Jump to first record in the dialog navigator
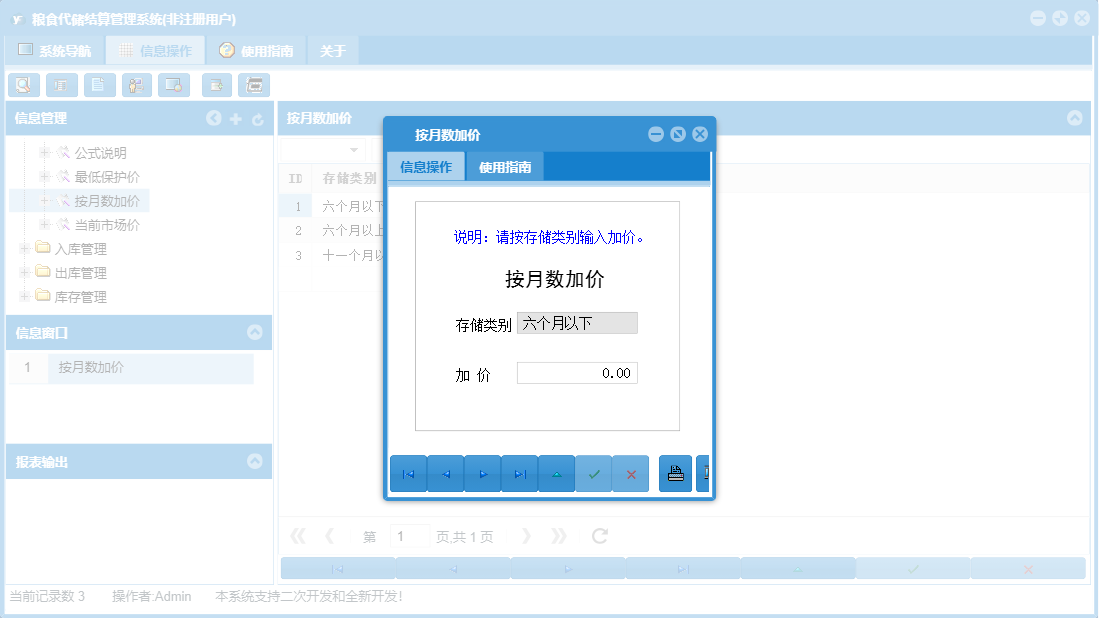Image resolution: width=1099 pixels, height=618 pixels. 408,473
